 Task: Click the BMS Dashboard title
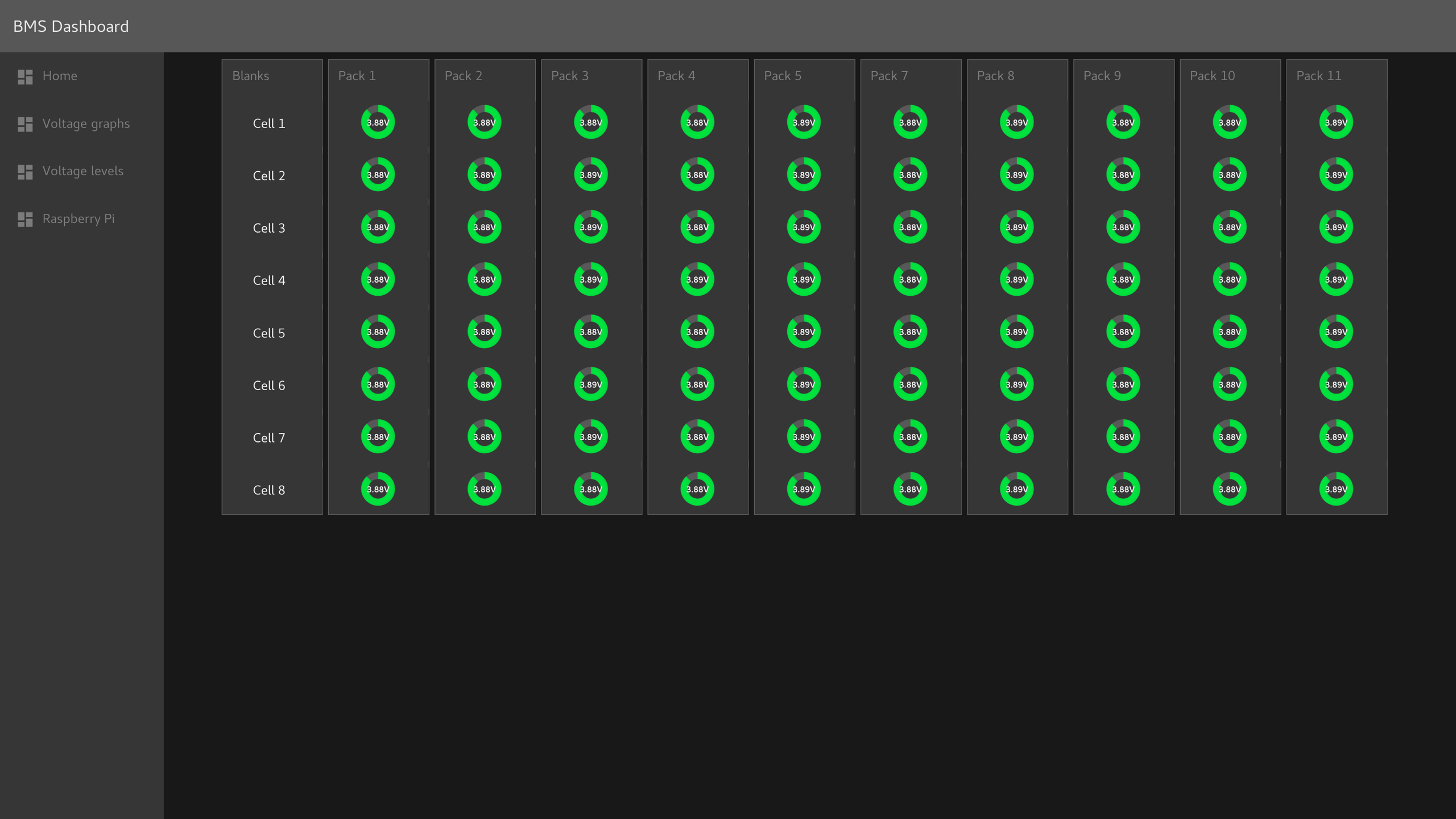click(x=71, y=27)
